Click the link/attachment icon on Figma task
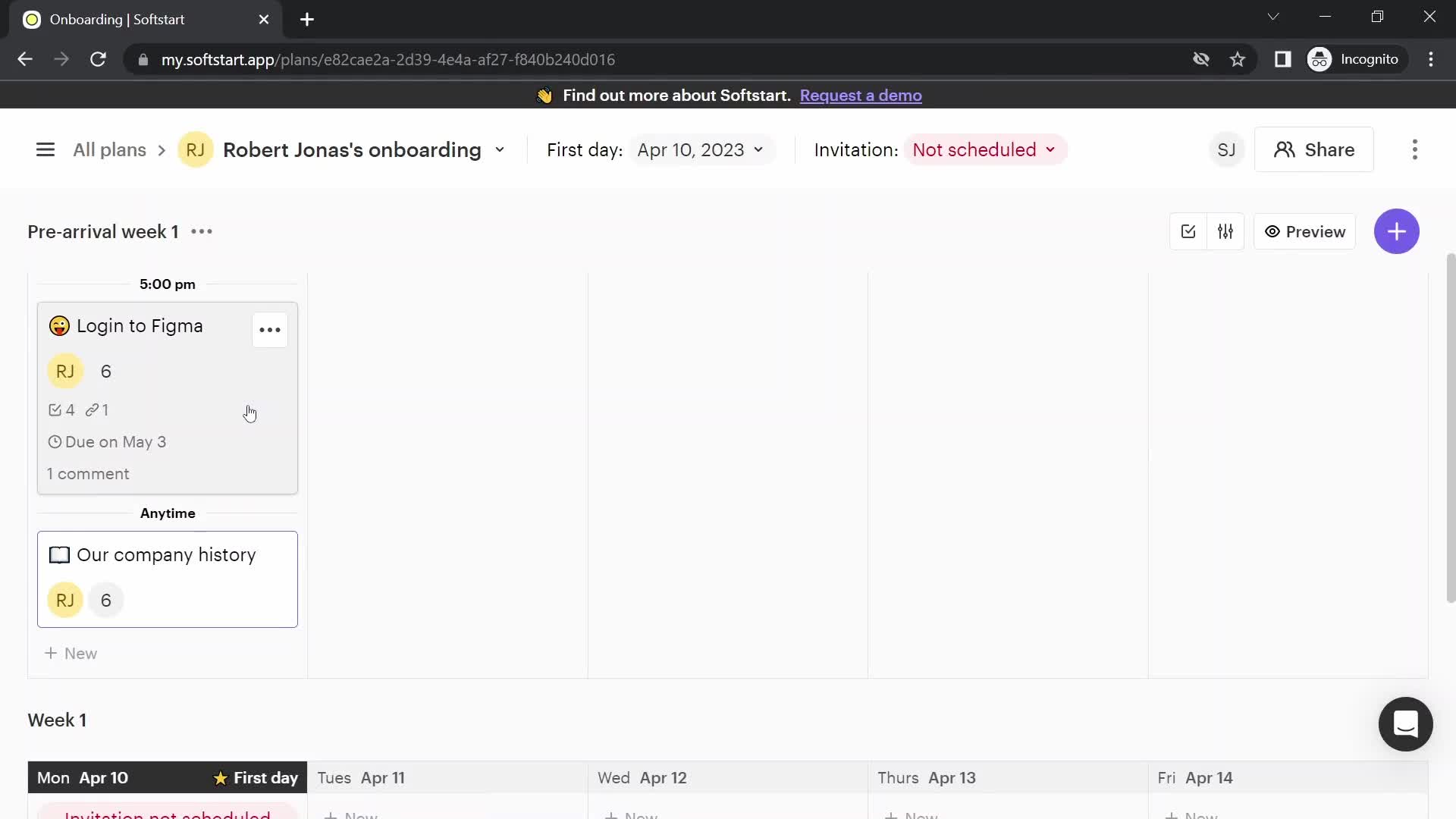This screenshot has height=819, width=1456. (x=92, y=410)
